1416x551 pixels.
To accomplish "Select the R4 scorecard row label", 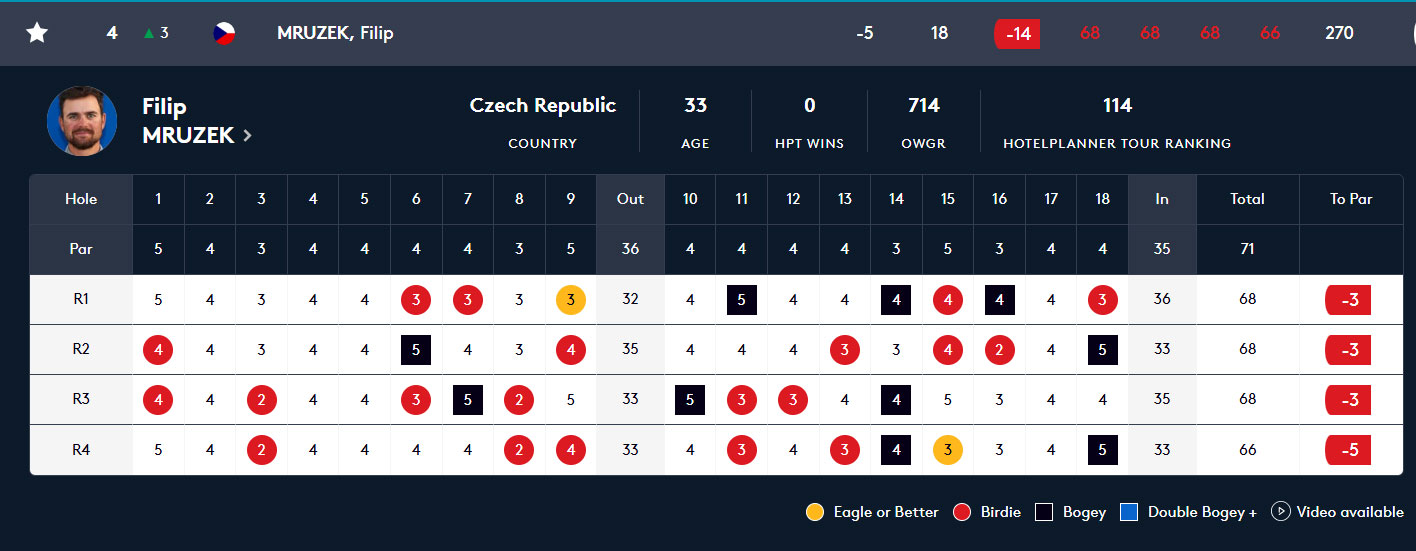I will click(81, 450).
